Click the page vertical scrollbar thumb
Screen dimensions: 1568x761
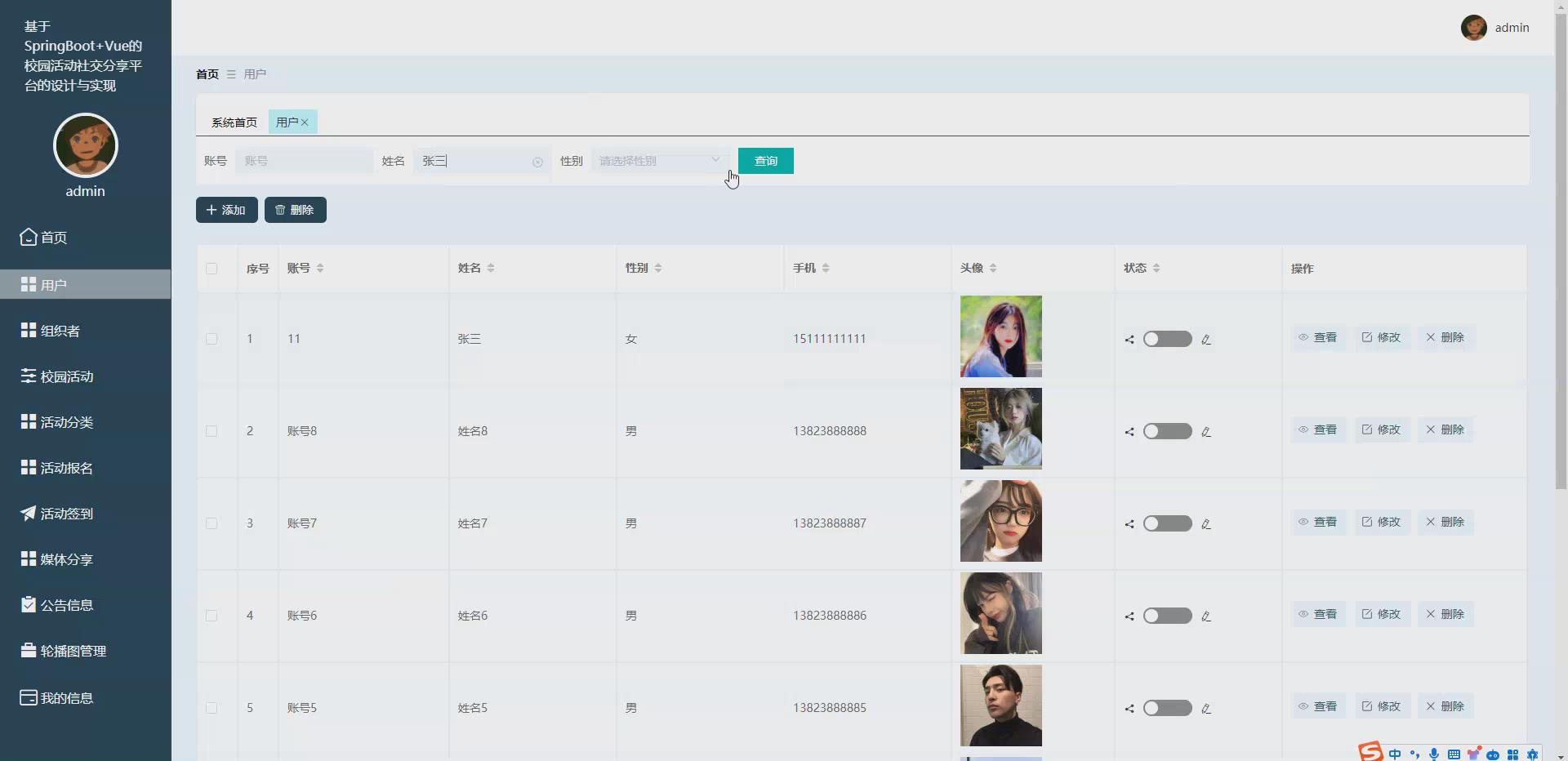pos(1561,250)
